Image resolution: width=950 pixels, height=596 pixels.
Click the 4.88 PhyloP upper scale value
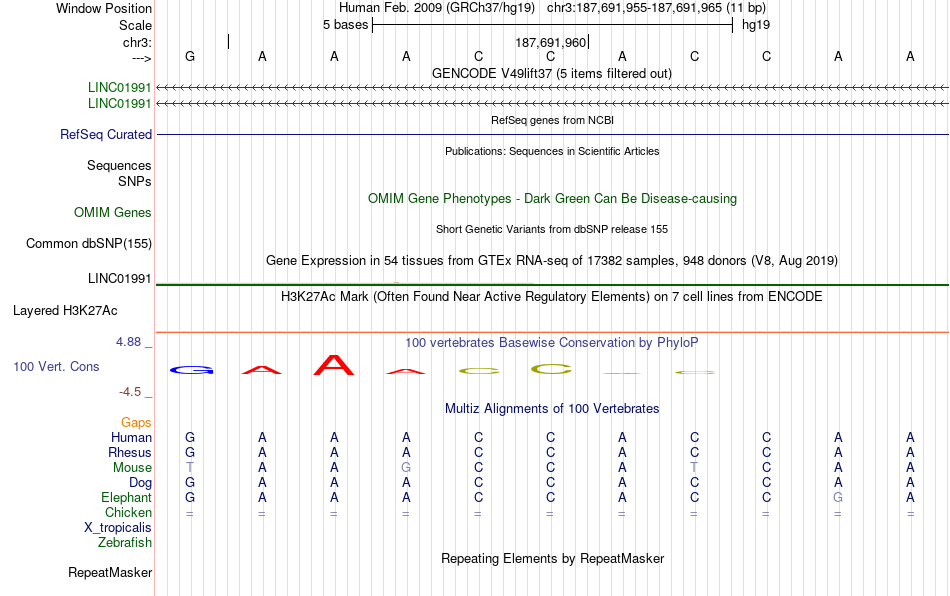point(128,342)
